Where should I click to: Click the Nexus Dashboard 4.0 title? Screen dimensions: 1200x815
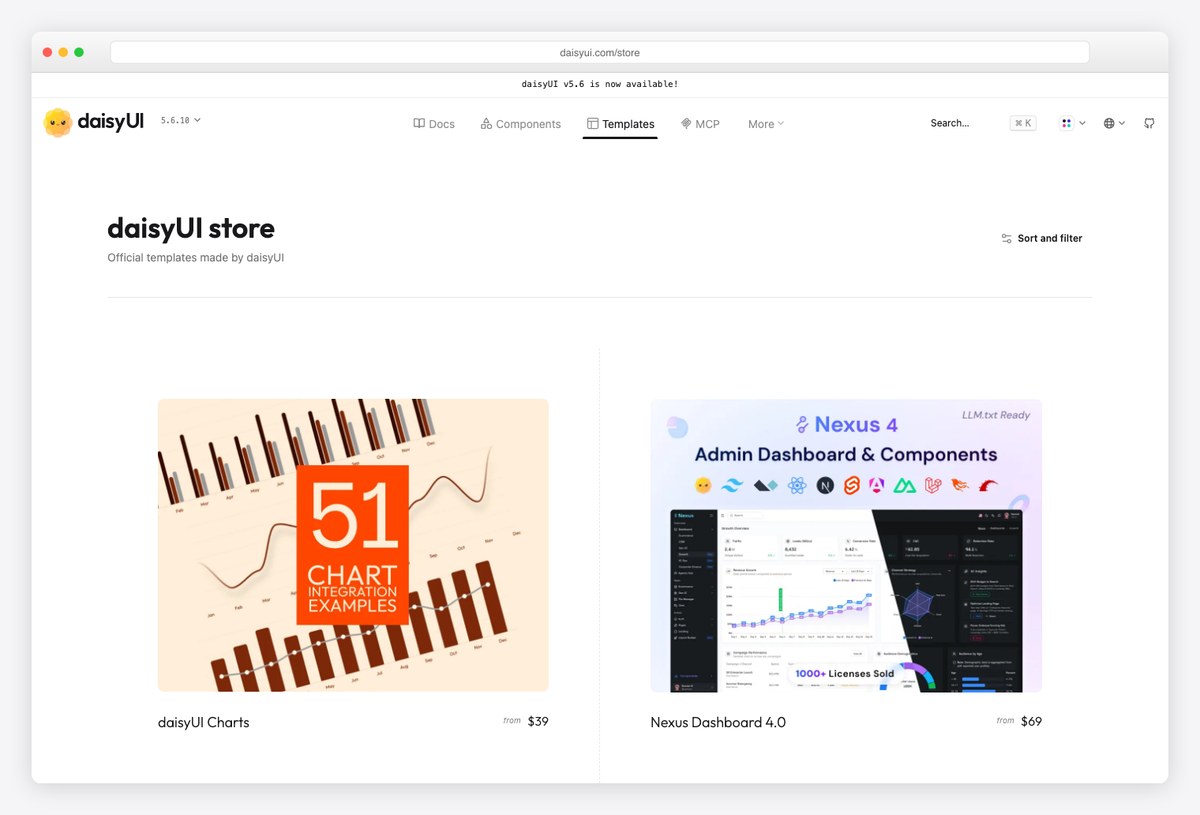tap(718, 722)
